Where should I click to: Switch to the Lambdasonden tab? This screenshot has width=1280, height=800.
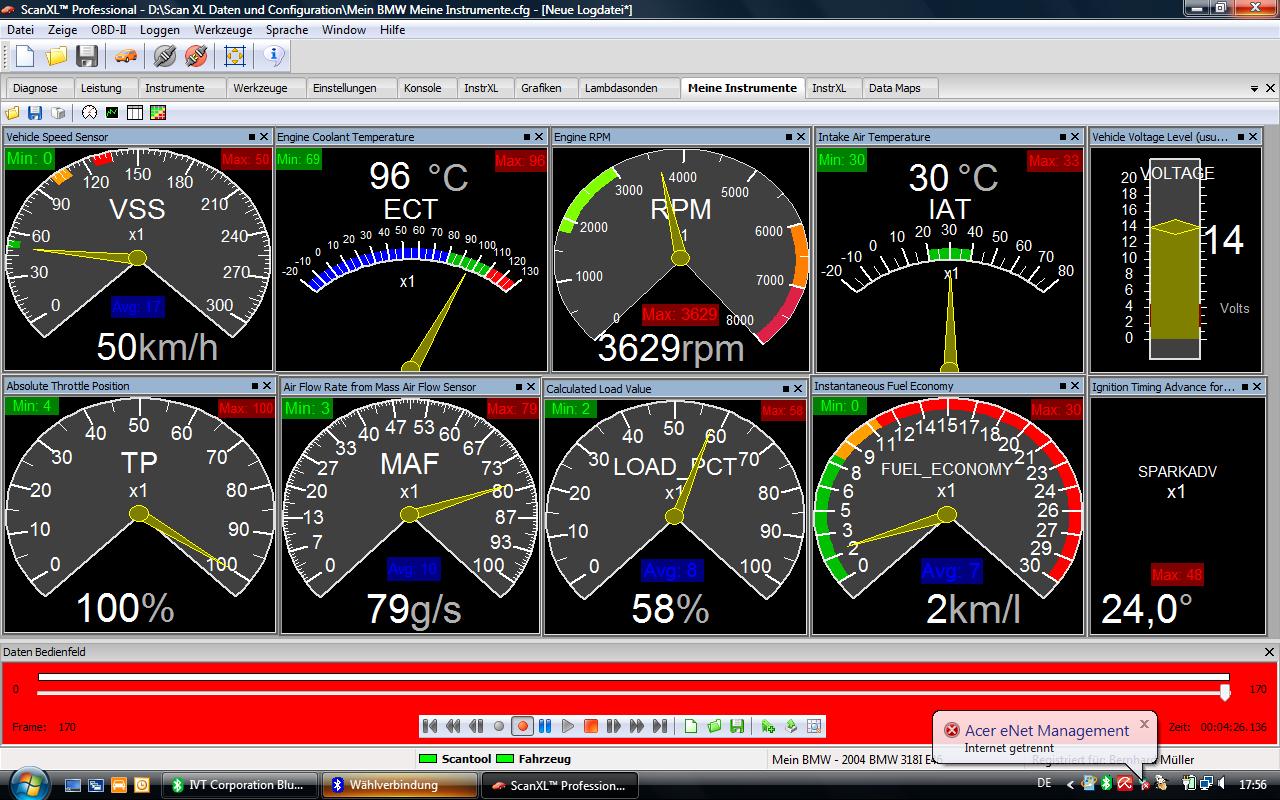[621, 88]
